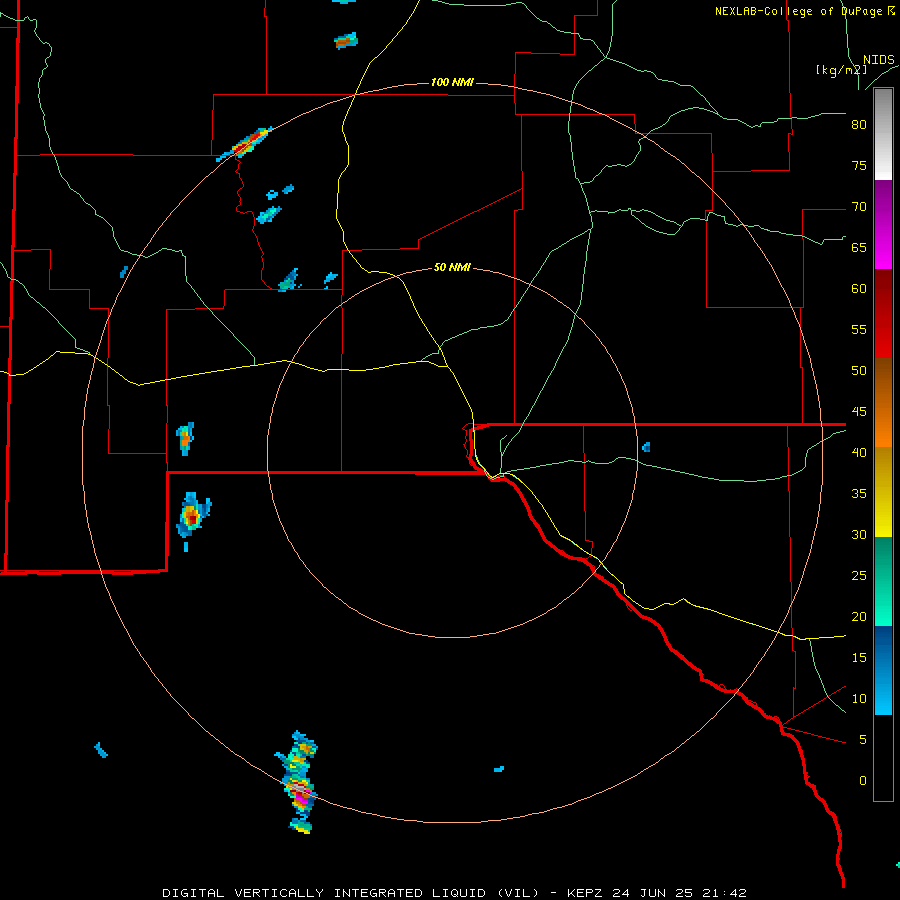Click the magenta-purple segment of the color bar
The width and height of the screenshot is (900, 900).
point(883,224)
